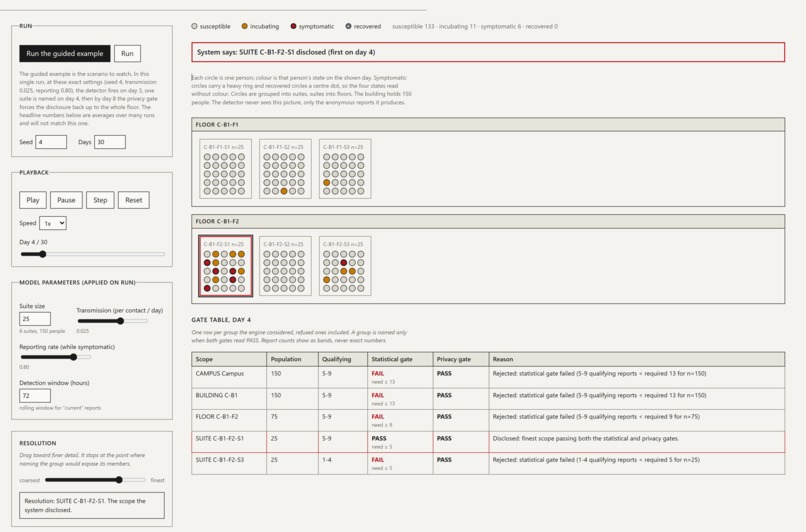Click the symptomatic person in suite C-B1-F2-S3
Viewport: 806px width, 532px height.
tap(343, 263)
